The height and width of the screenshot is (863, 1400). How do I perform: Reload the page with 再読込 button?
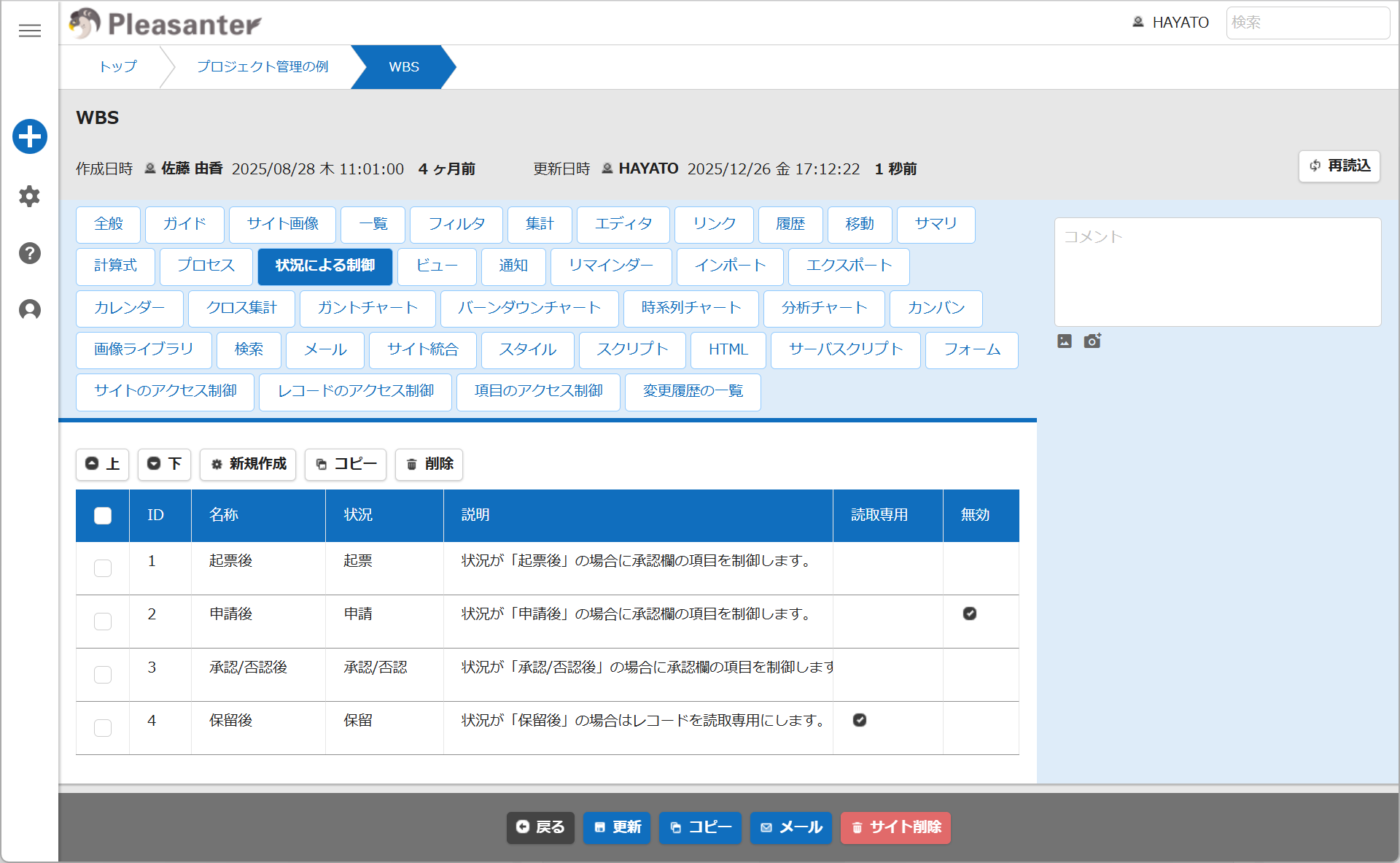coord(1339,166)
